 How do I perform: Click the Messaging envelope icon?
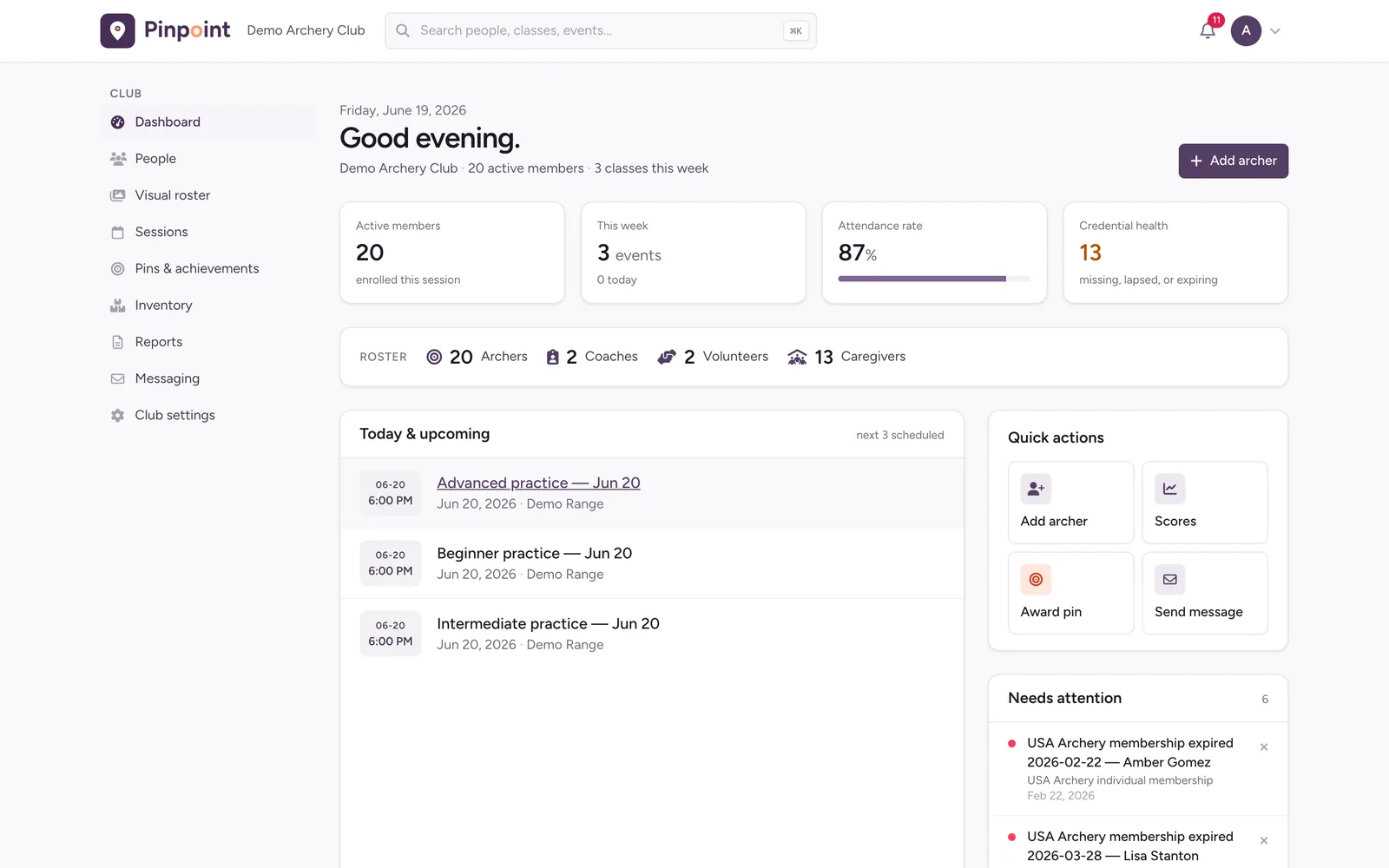tap(118, 378)
